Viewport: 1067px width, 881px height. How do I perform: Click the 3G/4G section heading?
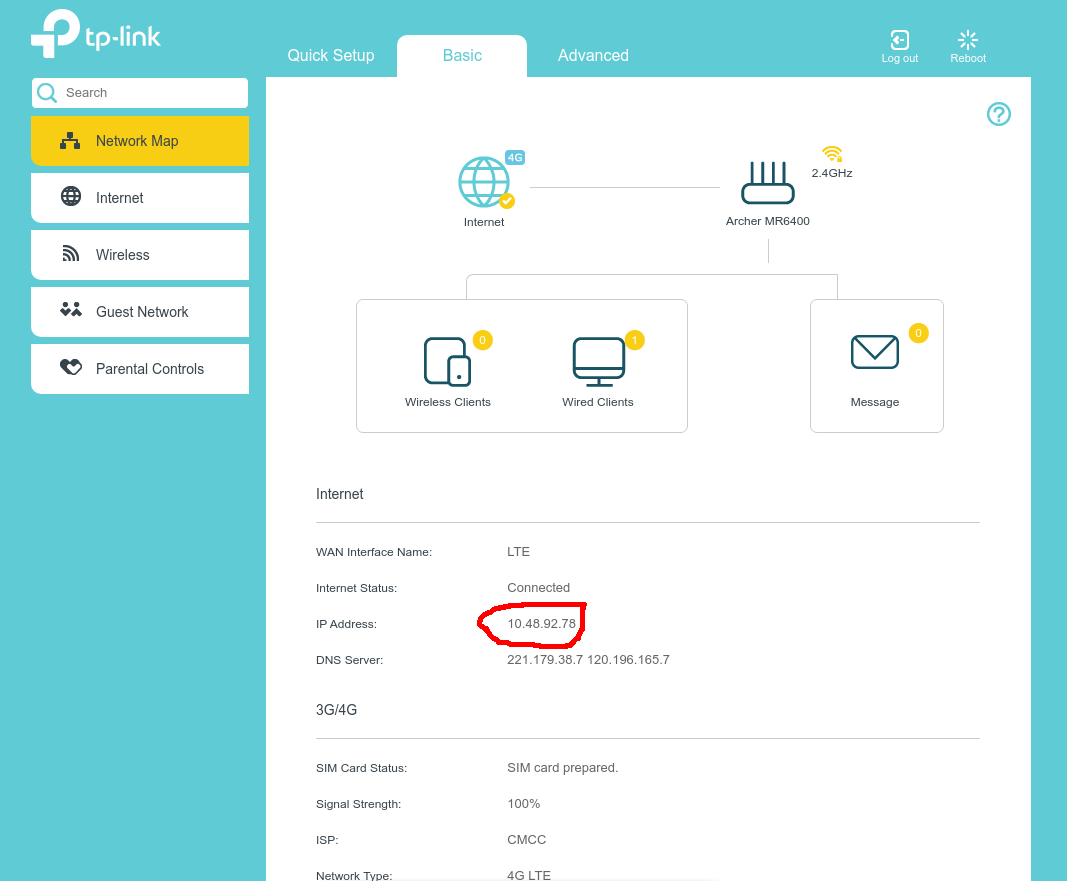[336, 710]
